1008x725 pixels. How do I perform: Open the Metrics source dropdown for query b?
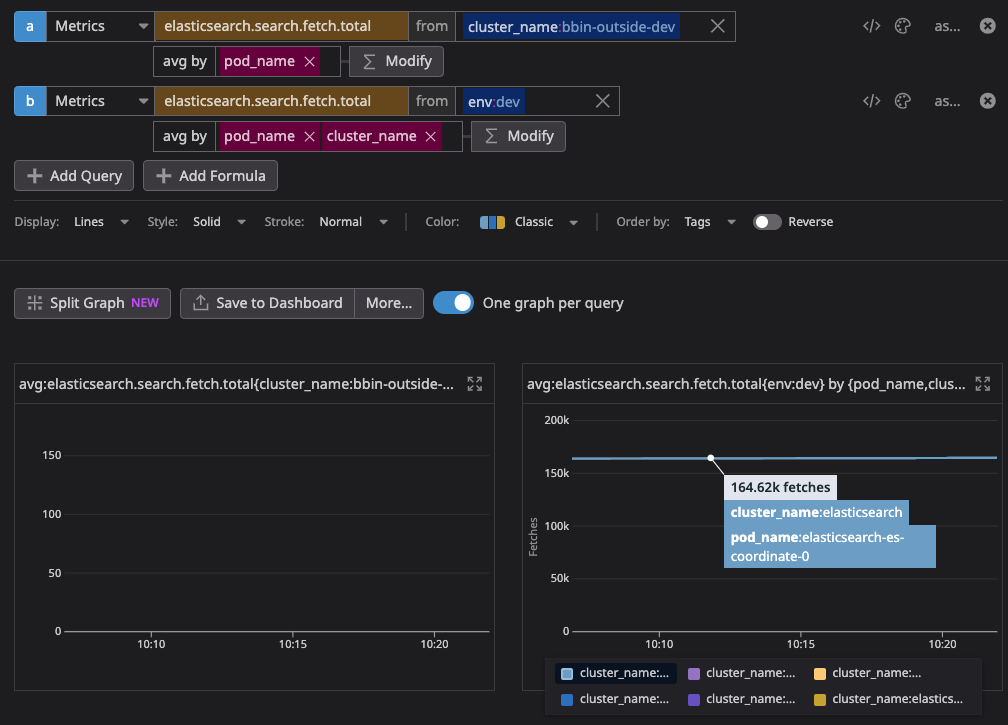(x=100, y=101)
